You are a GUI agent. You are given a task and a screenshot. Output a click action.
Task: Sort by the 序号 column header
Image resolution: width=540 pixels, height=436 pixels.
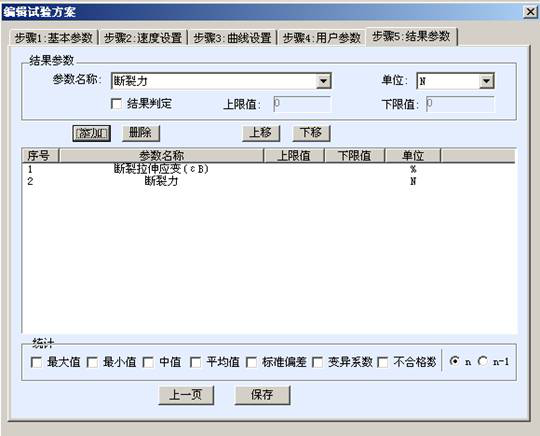(x=40, y=156)
